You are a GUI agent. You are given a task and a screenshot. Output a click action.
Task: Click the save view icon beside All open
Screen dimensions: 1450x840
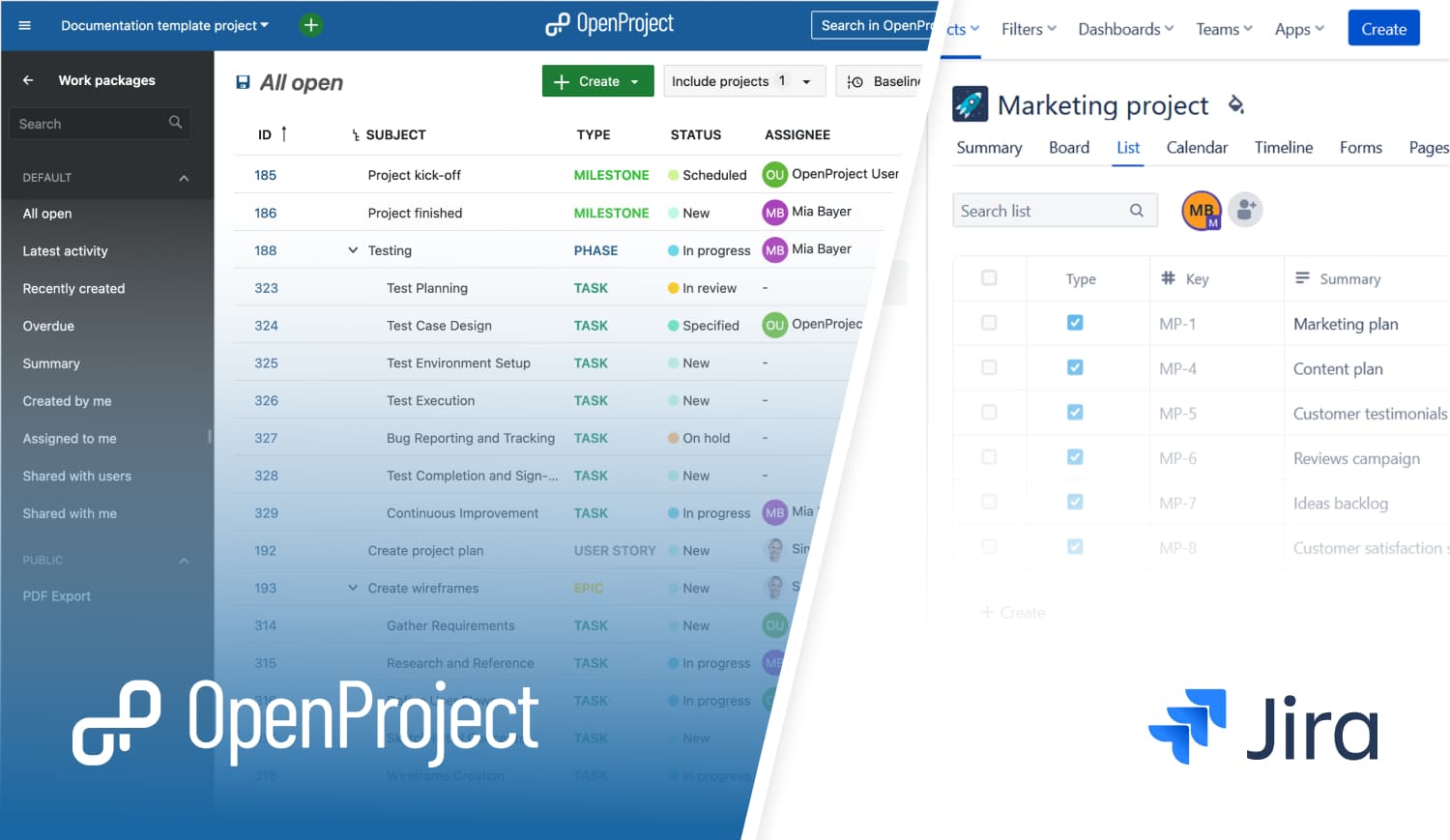coord(242,82)
